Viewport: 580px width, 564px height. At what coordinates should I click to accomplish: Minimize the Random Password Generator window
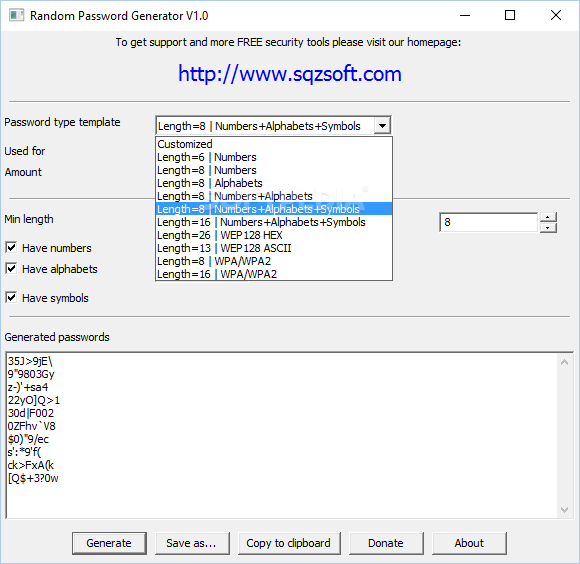465,16
